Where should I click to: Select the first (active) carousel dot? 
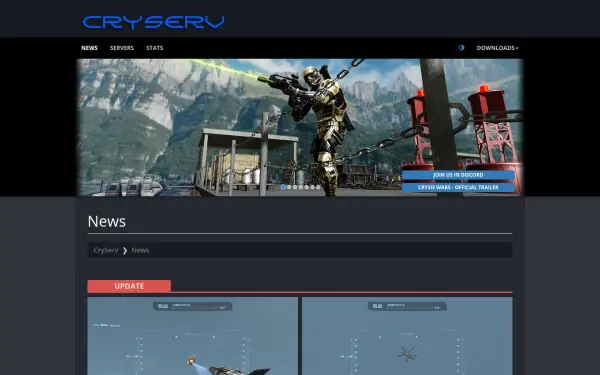click(x=283, y=187)
